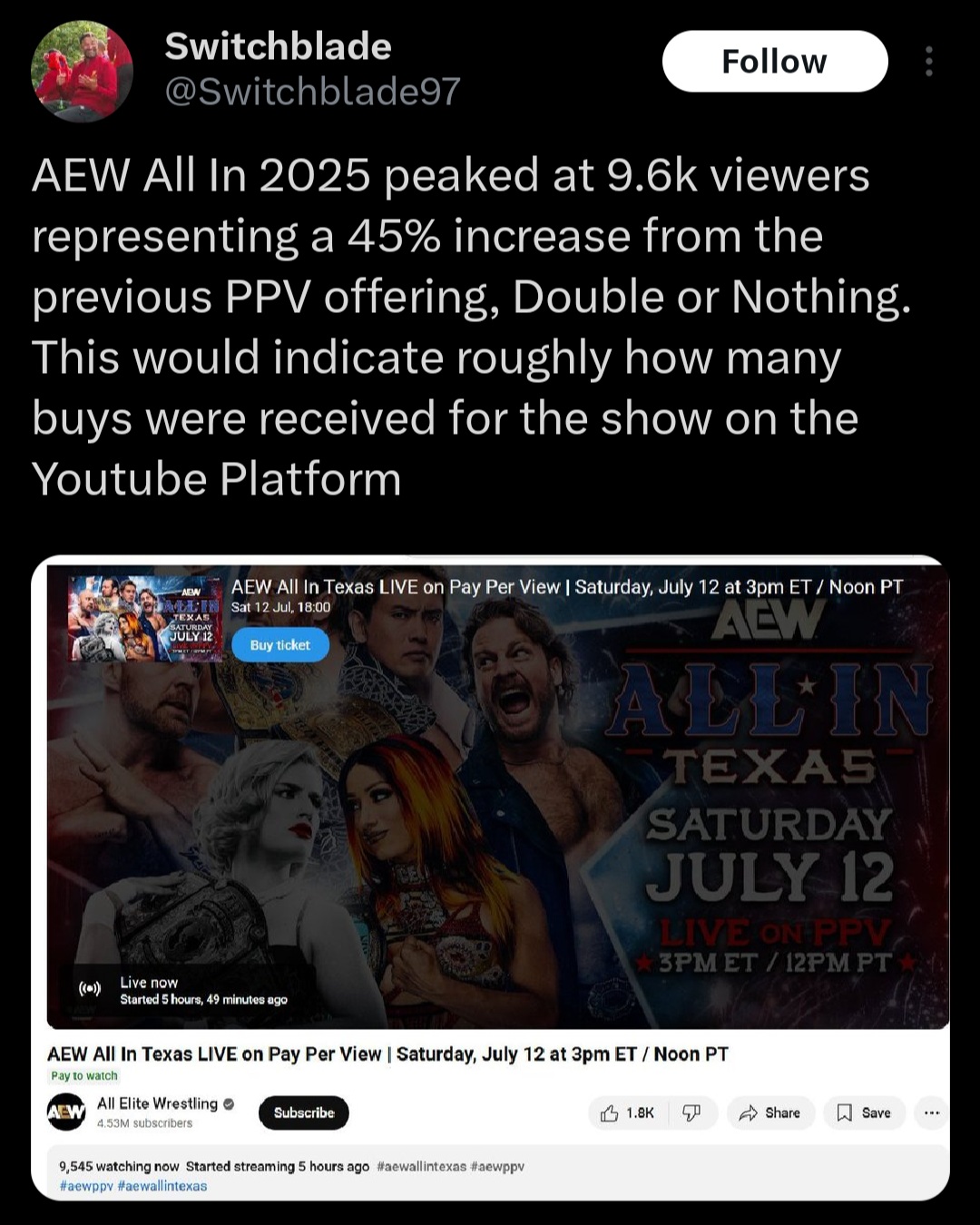Open the All Elite Wrestling channel name

158,1103
